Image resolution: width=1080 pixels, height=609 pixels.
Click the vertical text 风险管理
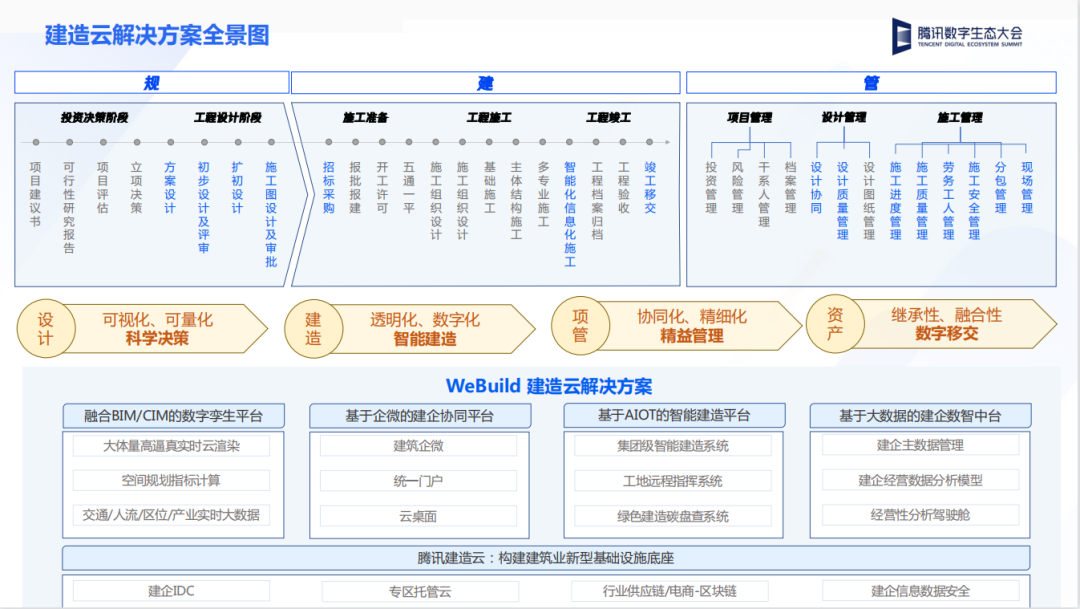pyautogui.click(x=738, y=187)
